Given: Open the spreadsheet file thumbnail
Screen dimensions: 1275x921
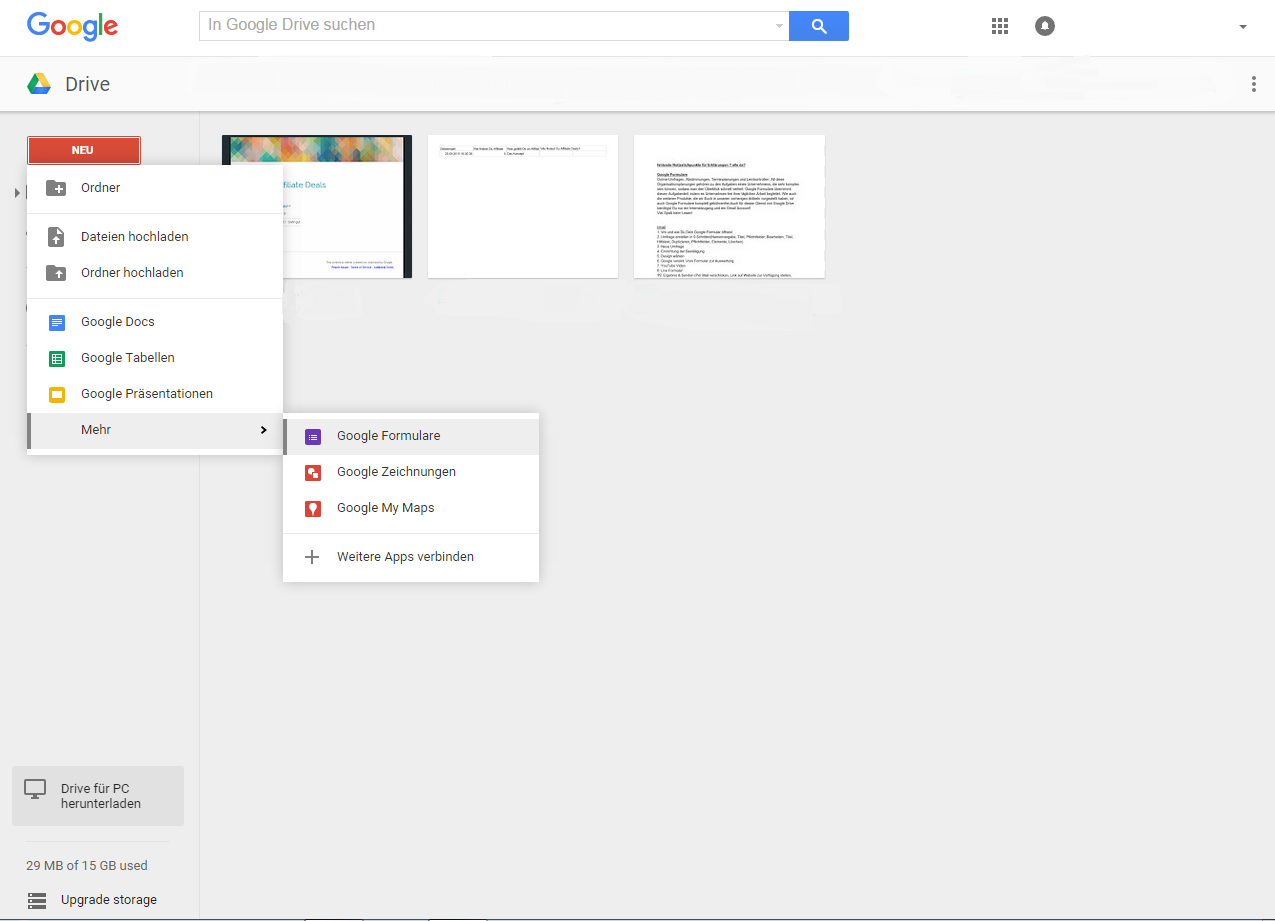Looking at the screenshot, I should pos(523,206).
